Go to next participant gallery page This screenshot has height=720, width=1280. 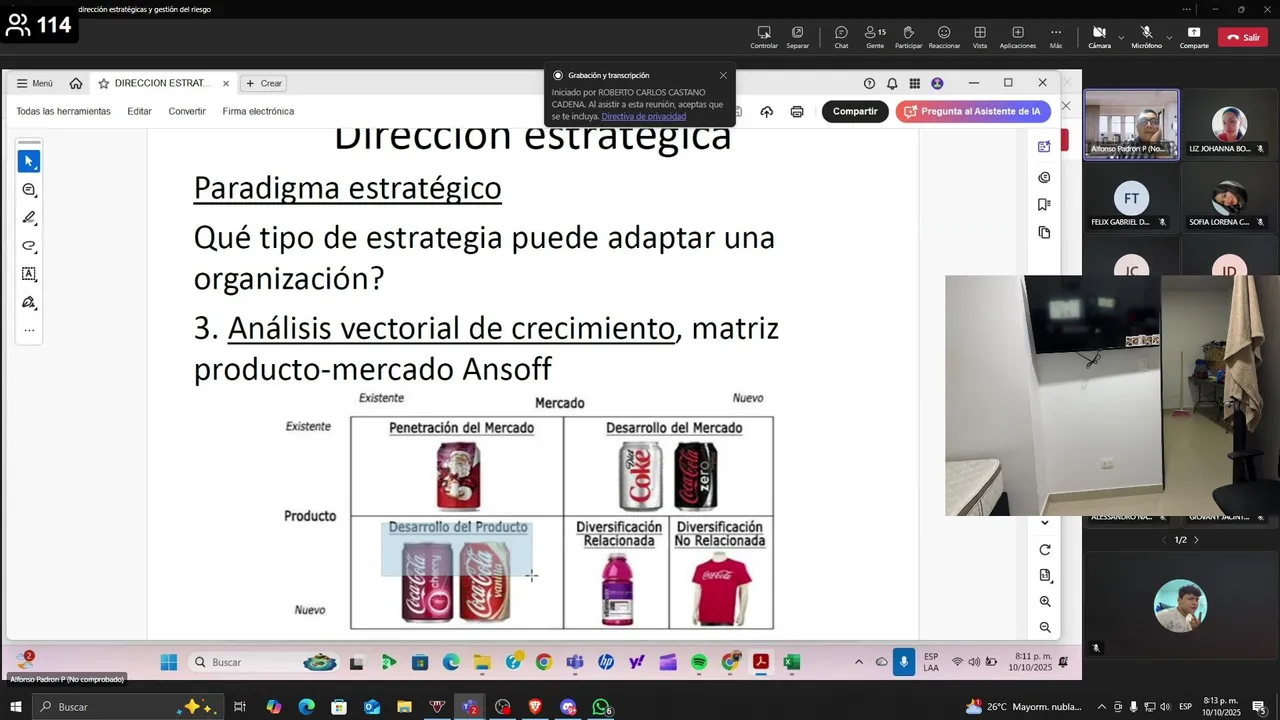point(1196,540)
